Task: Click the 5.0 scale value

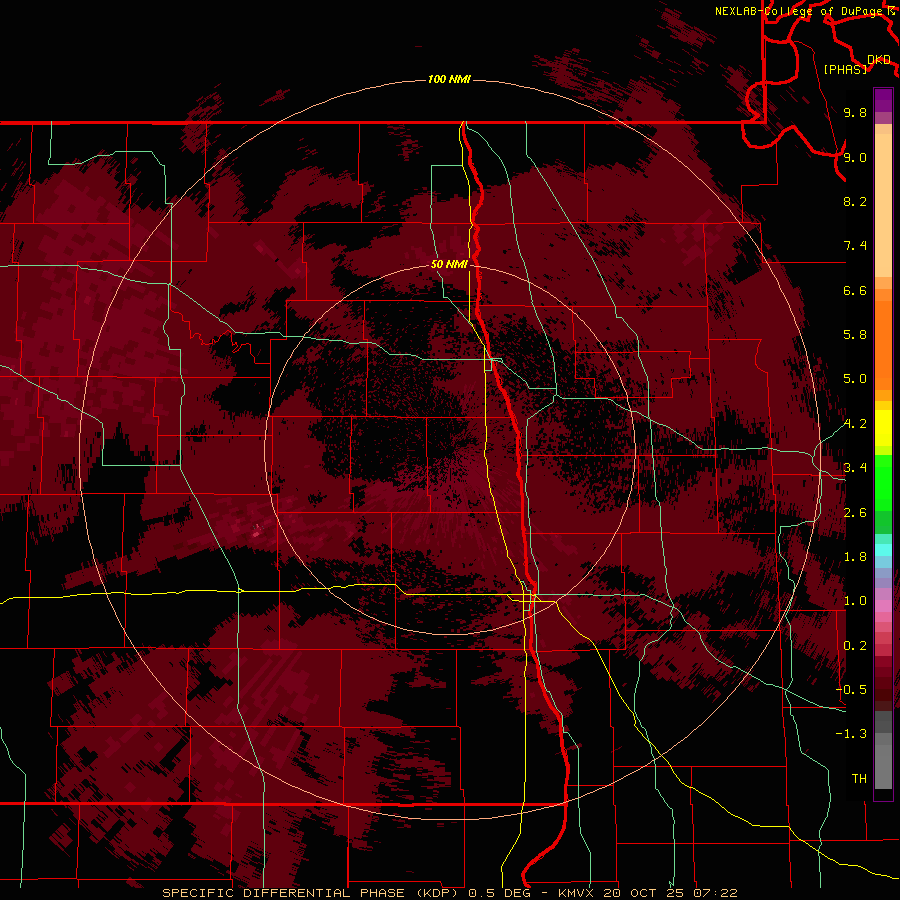Action: point(855,379)
